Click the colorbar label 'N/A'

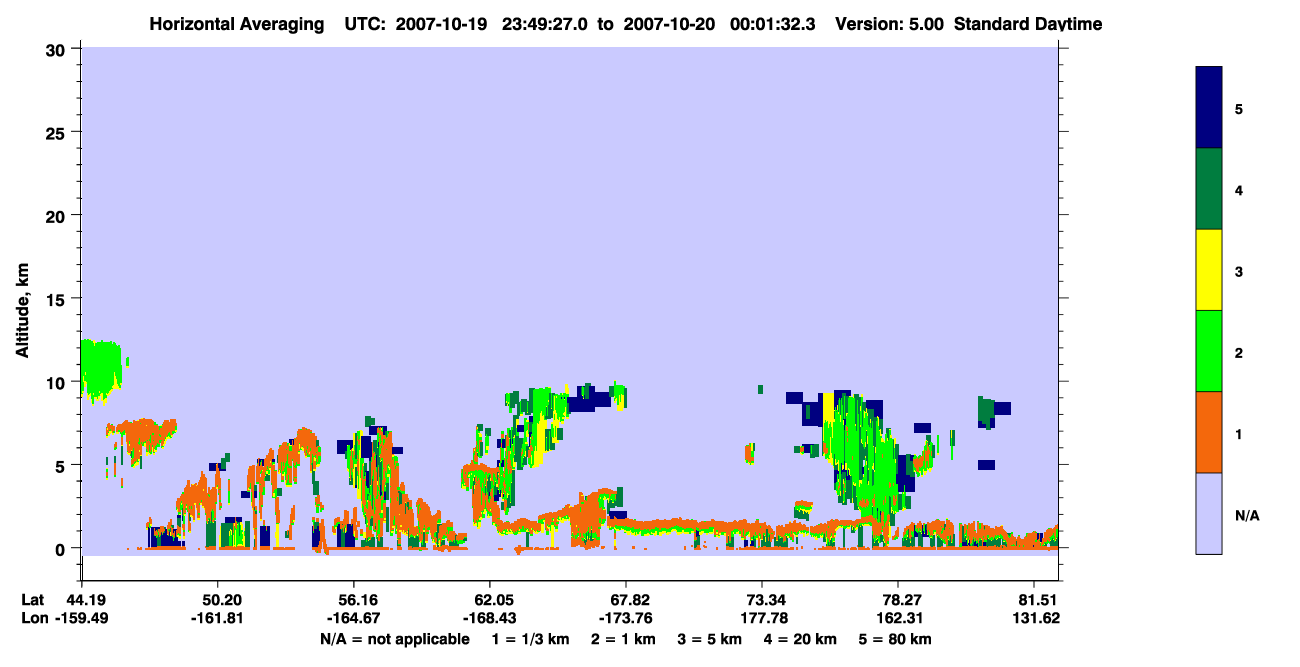[x=1247, y=516]
